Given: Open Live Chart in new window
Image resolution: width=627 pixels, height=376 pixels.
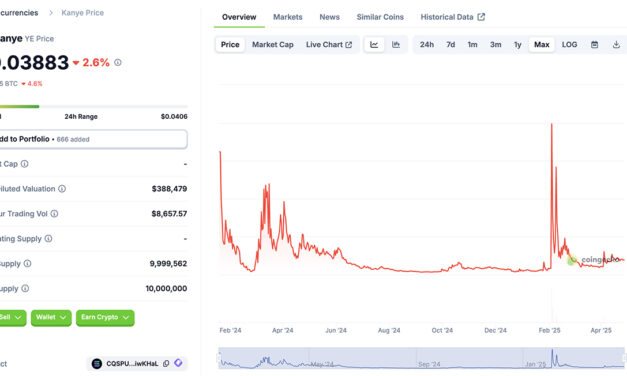Looking at the screenshot, I should (x=329, y=44).
